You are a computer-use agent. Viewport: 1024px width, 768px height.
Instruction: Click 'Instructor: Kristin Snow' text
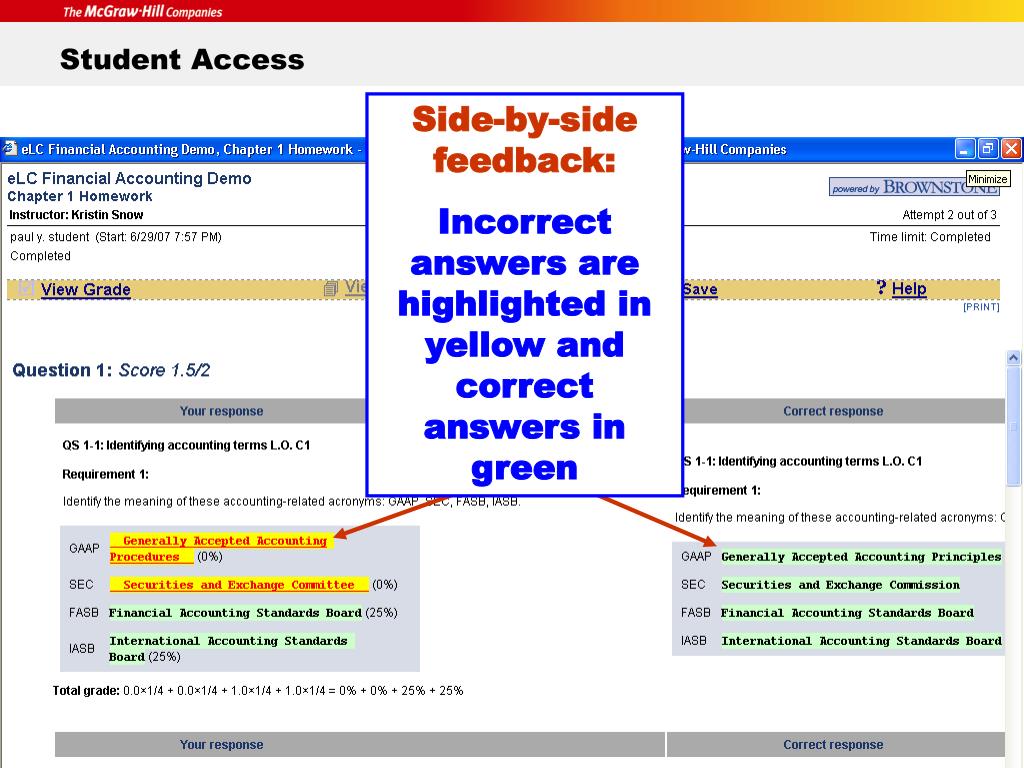point(76,215)
